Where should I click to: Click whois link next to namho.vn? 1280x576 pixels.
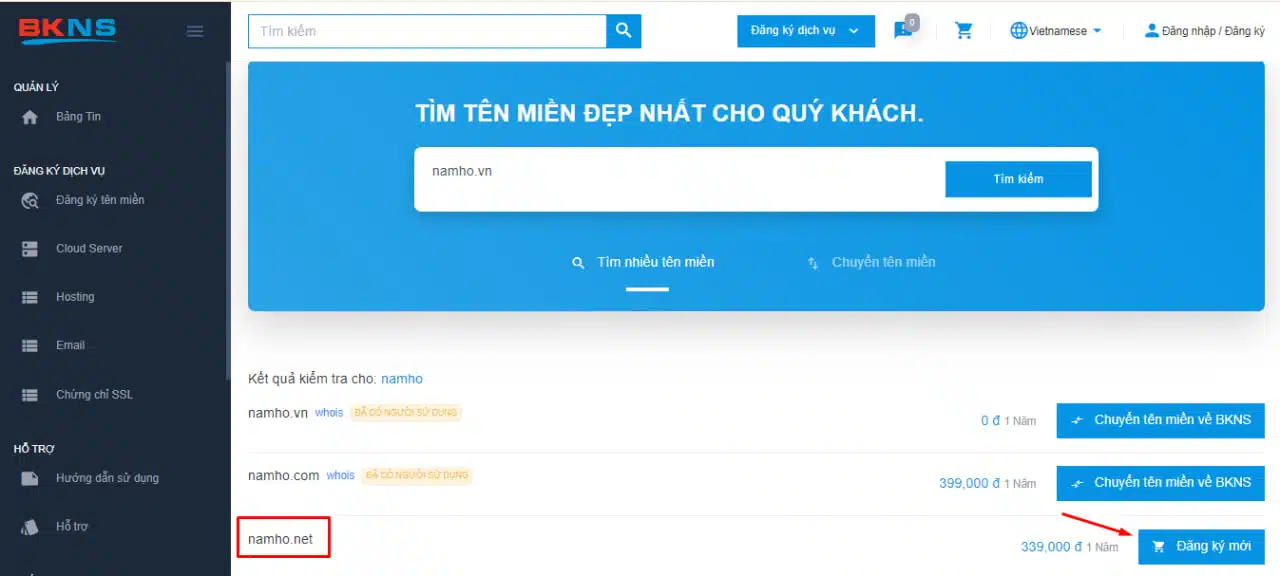click(329, 413)
